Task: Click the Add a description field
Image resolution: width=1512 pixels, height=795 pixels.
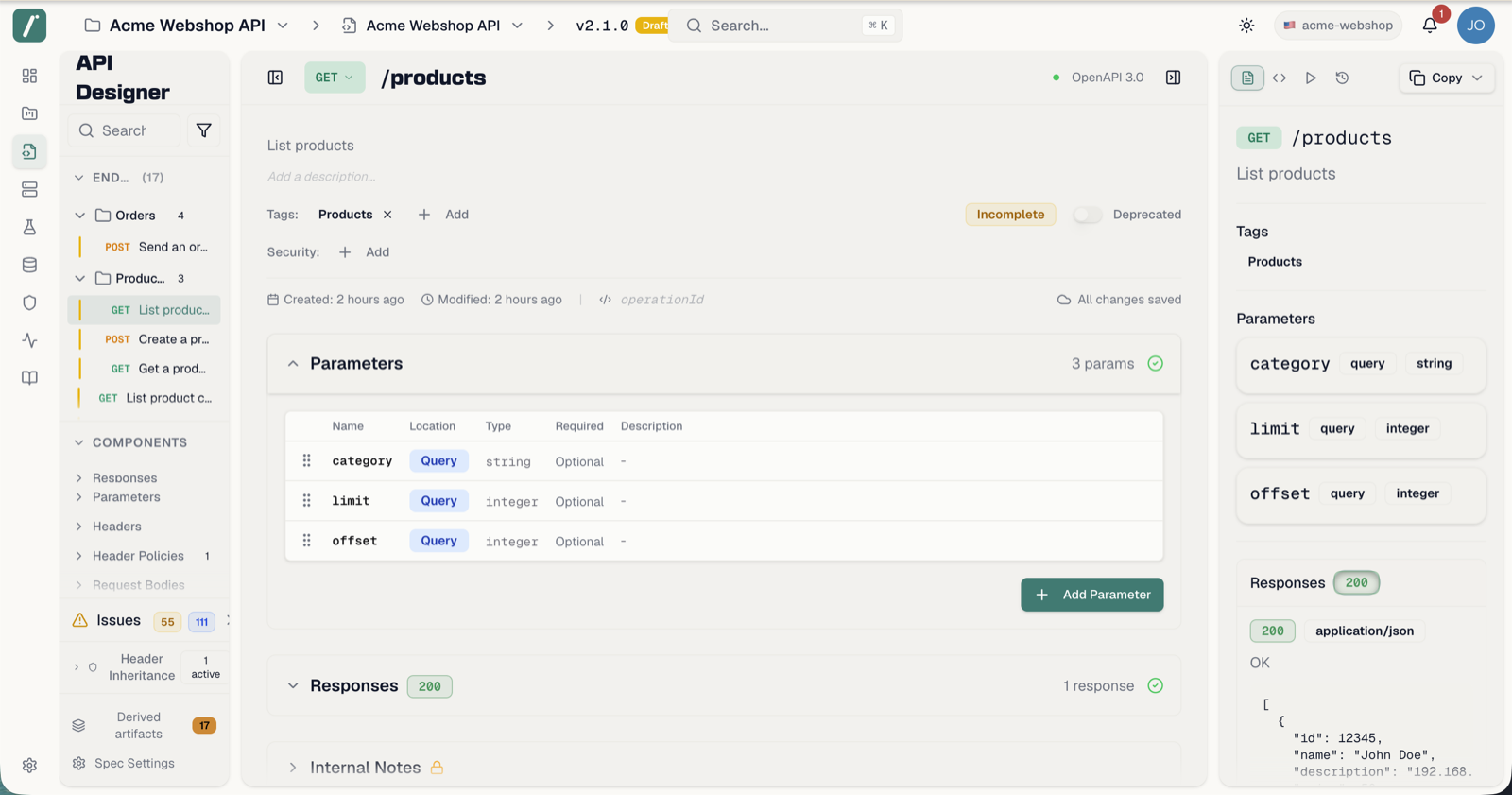Action: click(321, 177)
